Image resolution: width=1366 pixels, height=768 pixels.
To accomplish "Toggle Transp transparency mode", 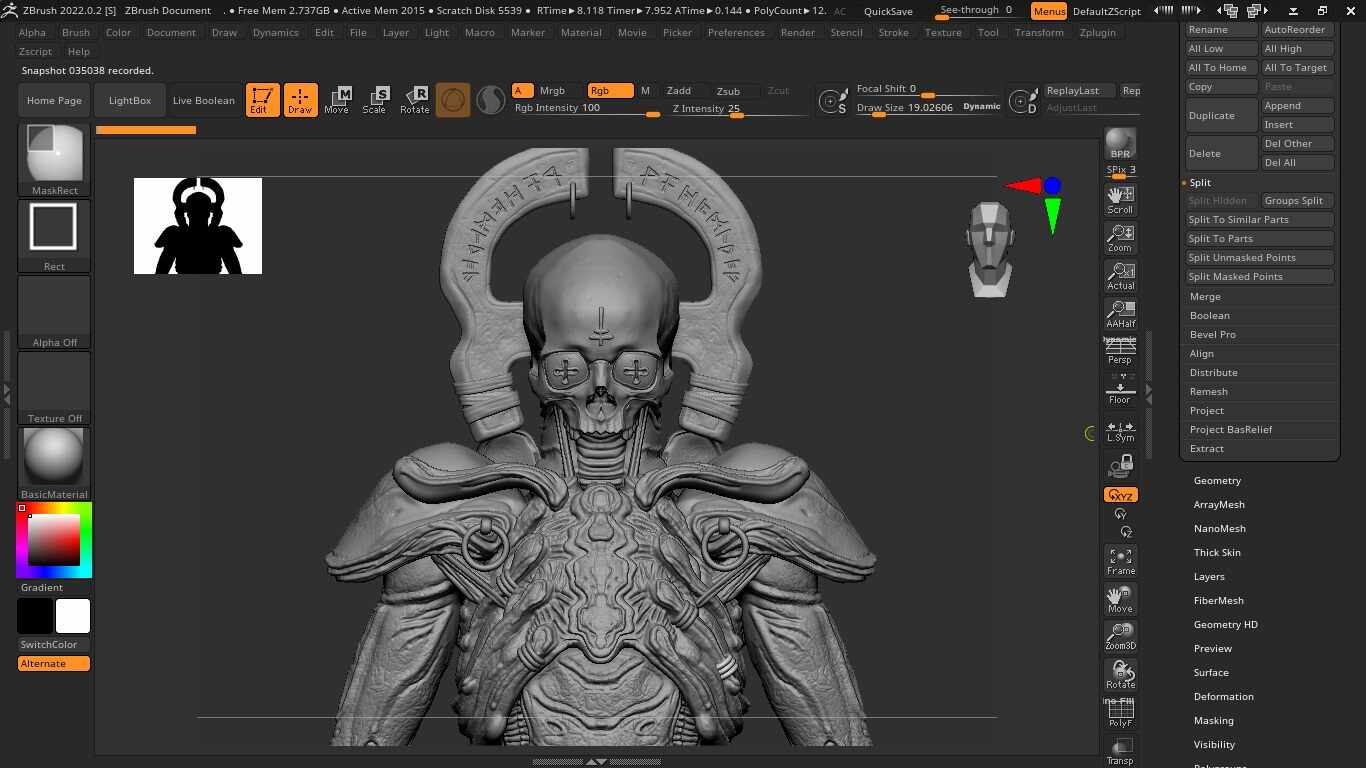I will point(1120,752).
